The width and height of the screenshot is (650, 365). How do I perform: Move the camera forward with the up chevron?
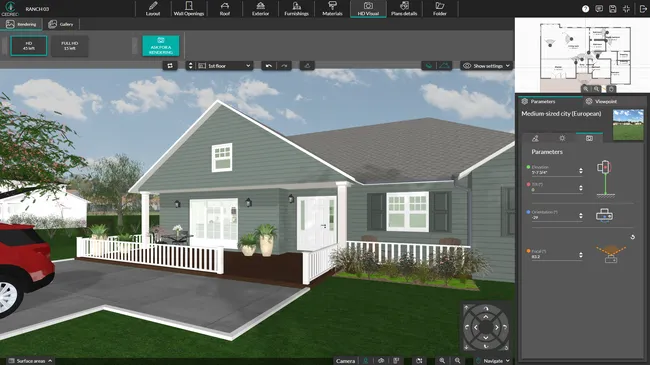486,317
